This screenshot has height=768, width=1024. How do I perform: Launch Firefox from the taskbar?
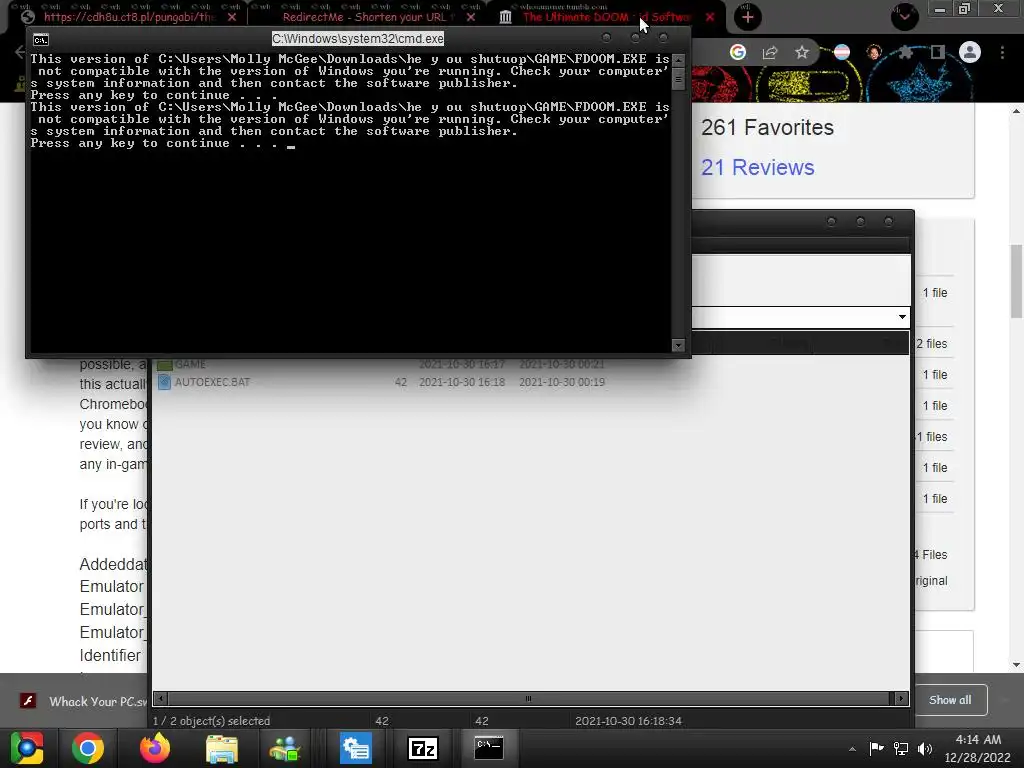pyautogui.click(x=155, y=748)
